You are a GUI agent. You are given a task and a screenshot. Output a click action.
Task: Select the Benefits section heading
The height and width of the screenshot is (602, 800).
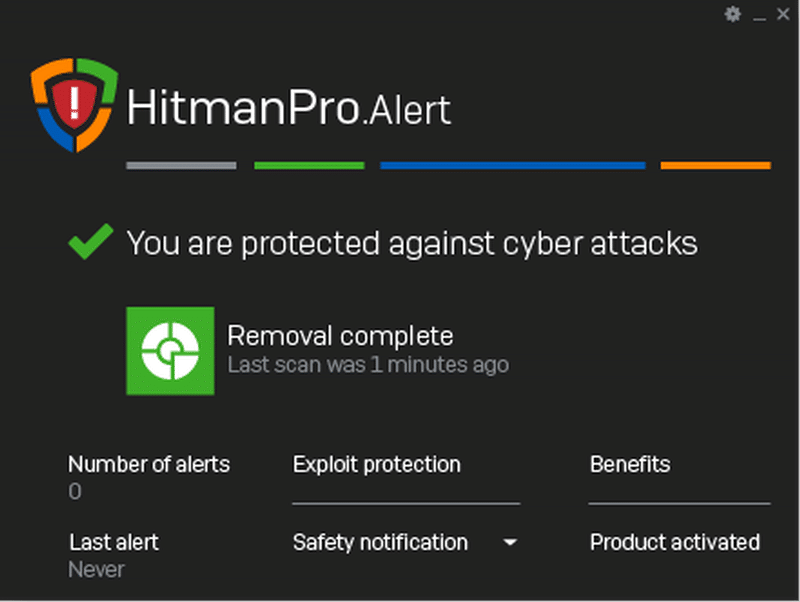[630, 464]
